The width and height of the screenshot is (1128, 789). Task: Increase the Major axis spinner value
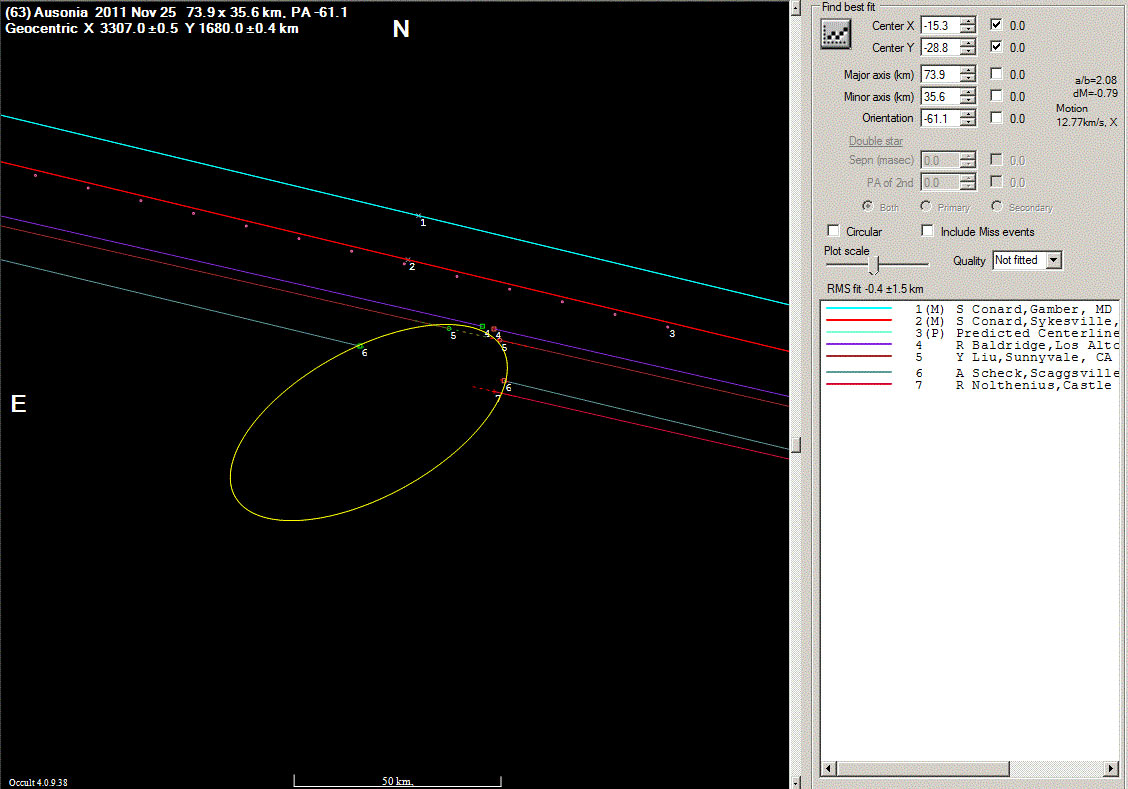(x=968, y=70)
